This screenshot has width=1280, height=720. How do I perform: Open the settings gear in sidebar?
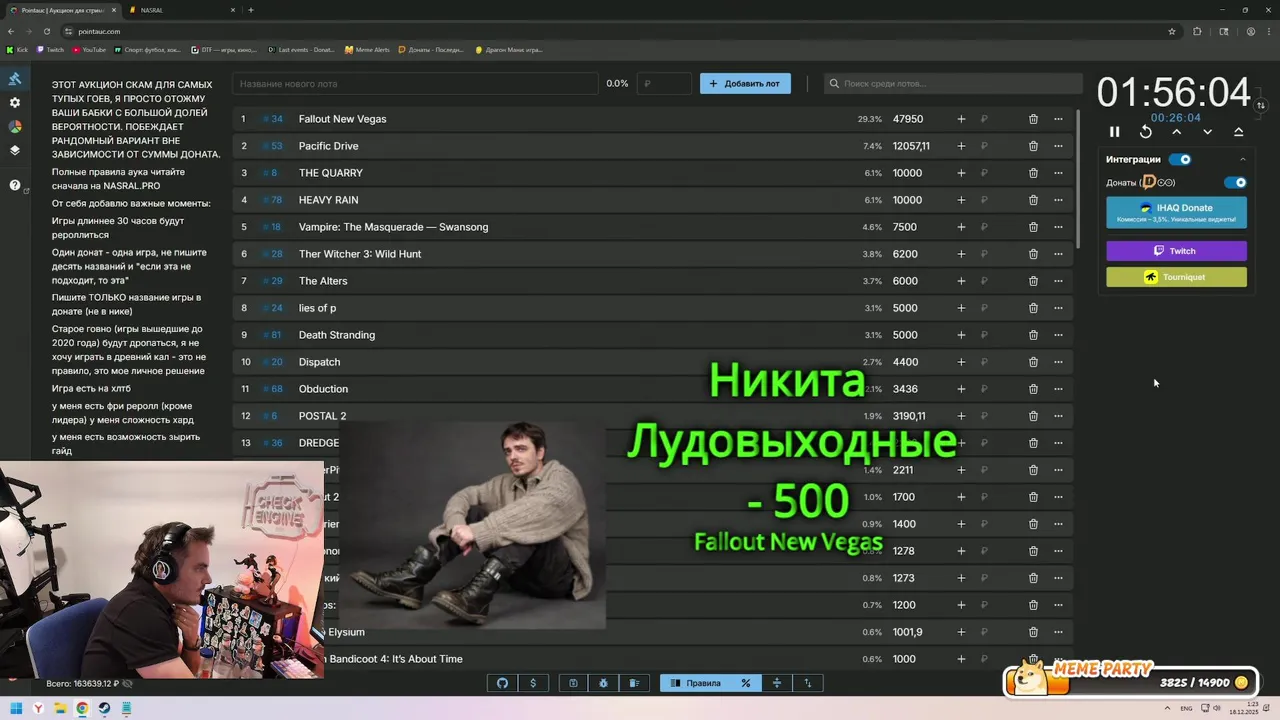(x=15, y=103)
